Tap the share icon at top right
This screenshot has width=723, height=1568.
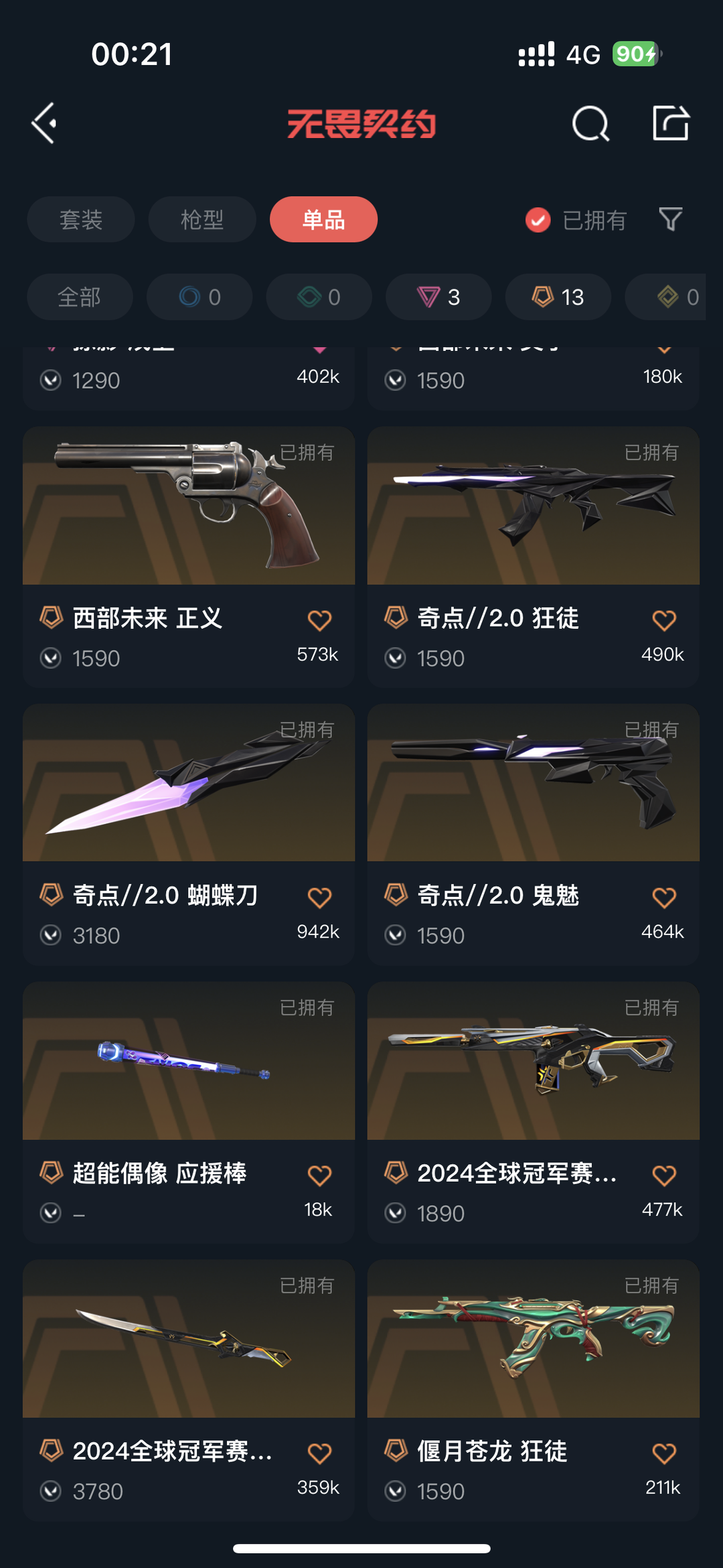(x=671, y=123)
